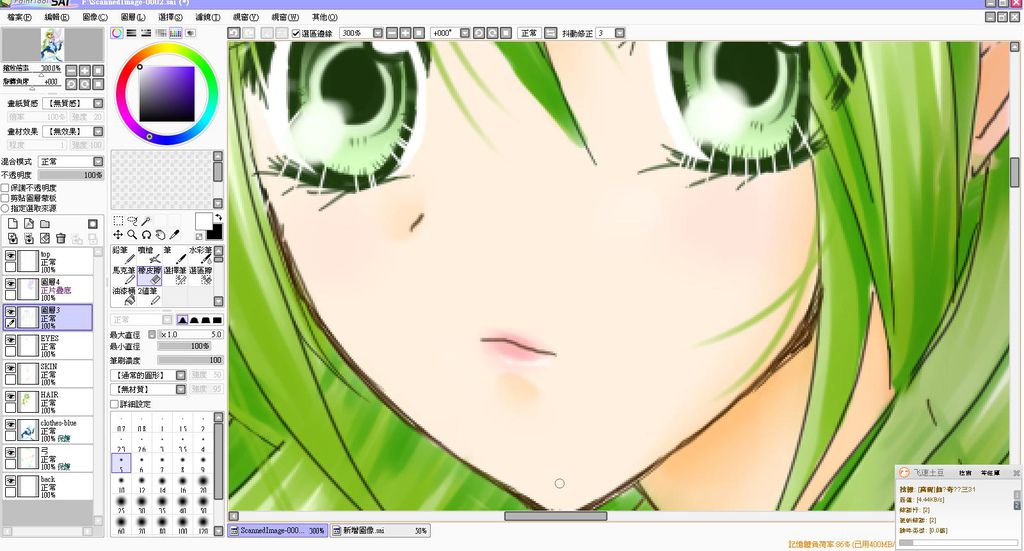This screenshot has height=551, width=1024.
Task: Click the undo arrow in the canvas toolbar
Action: [x=234, y=33]
